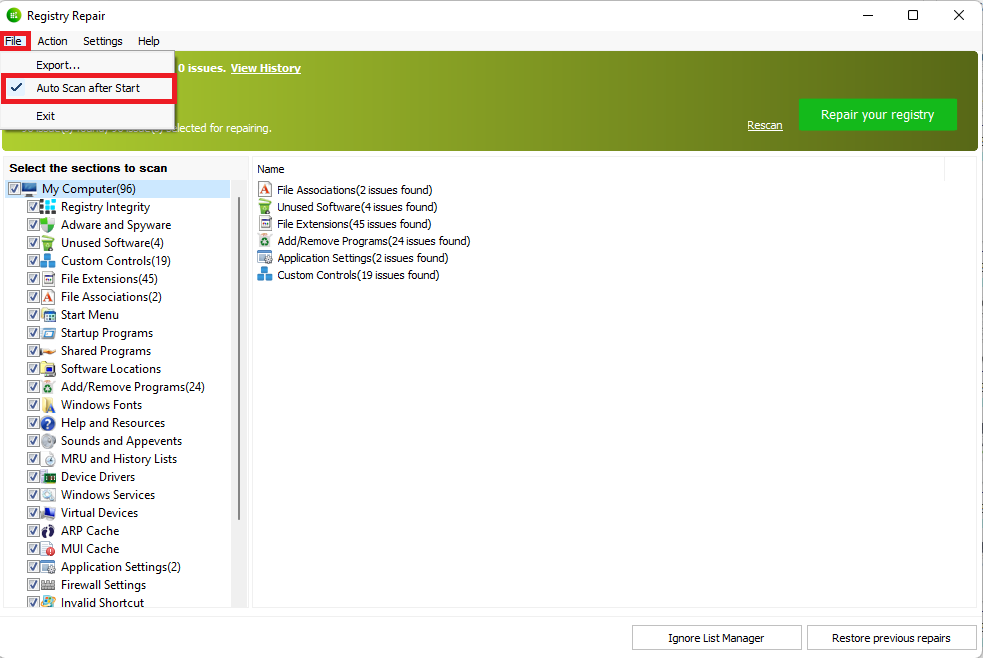Disable Auto Scan after Start option
The height and width of the screenshot is (658, 983).
coord(88,88)
